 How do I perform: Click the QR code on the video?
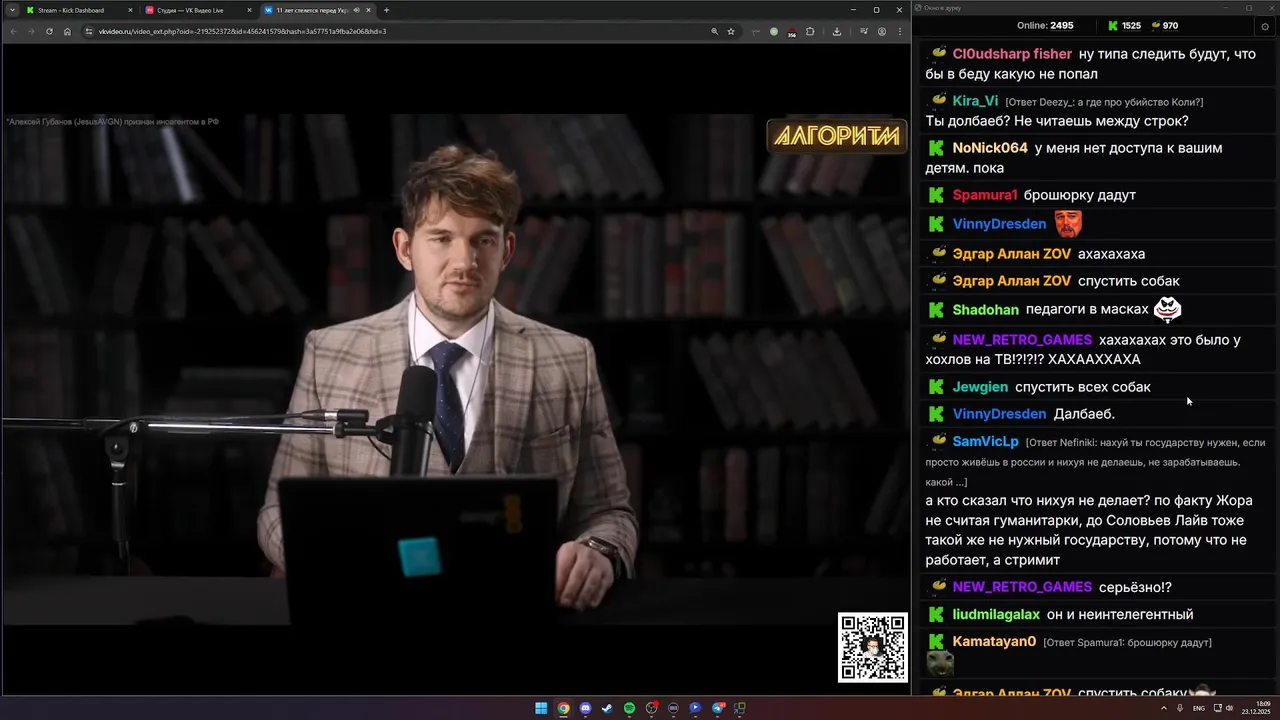(873, 647)
